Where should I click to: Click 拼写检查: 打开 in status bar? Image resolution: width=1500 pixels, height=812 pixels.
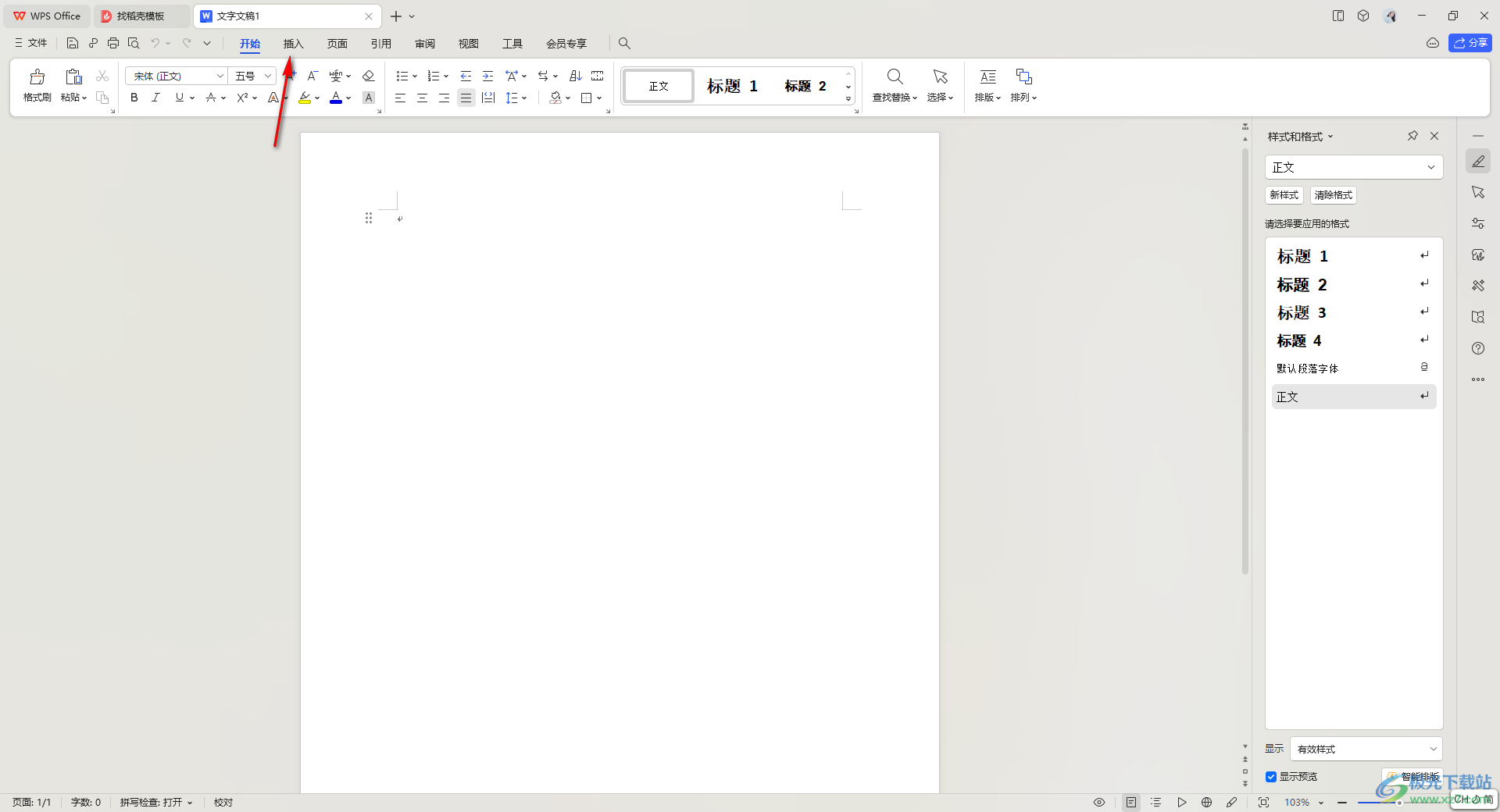pyautogui.click(x=156, y=803)
